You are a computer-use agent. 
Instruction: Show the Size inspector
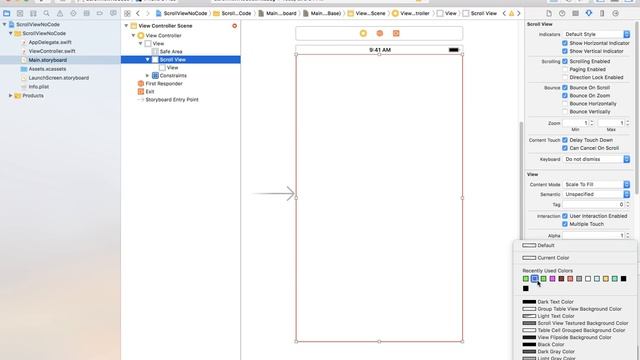tap(602, 13)
